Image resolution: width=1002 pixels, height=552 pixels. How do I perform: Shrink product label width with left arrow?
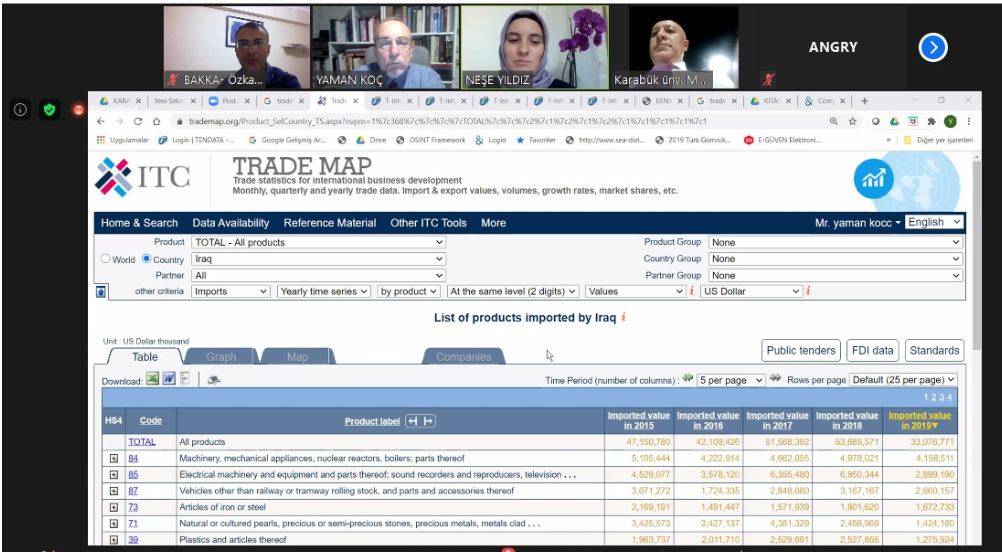(413, 421)
